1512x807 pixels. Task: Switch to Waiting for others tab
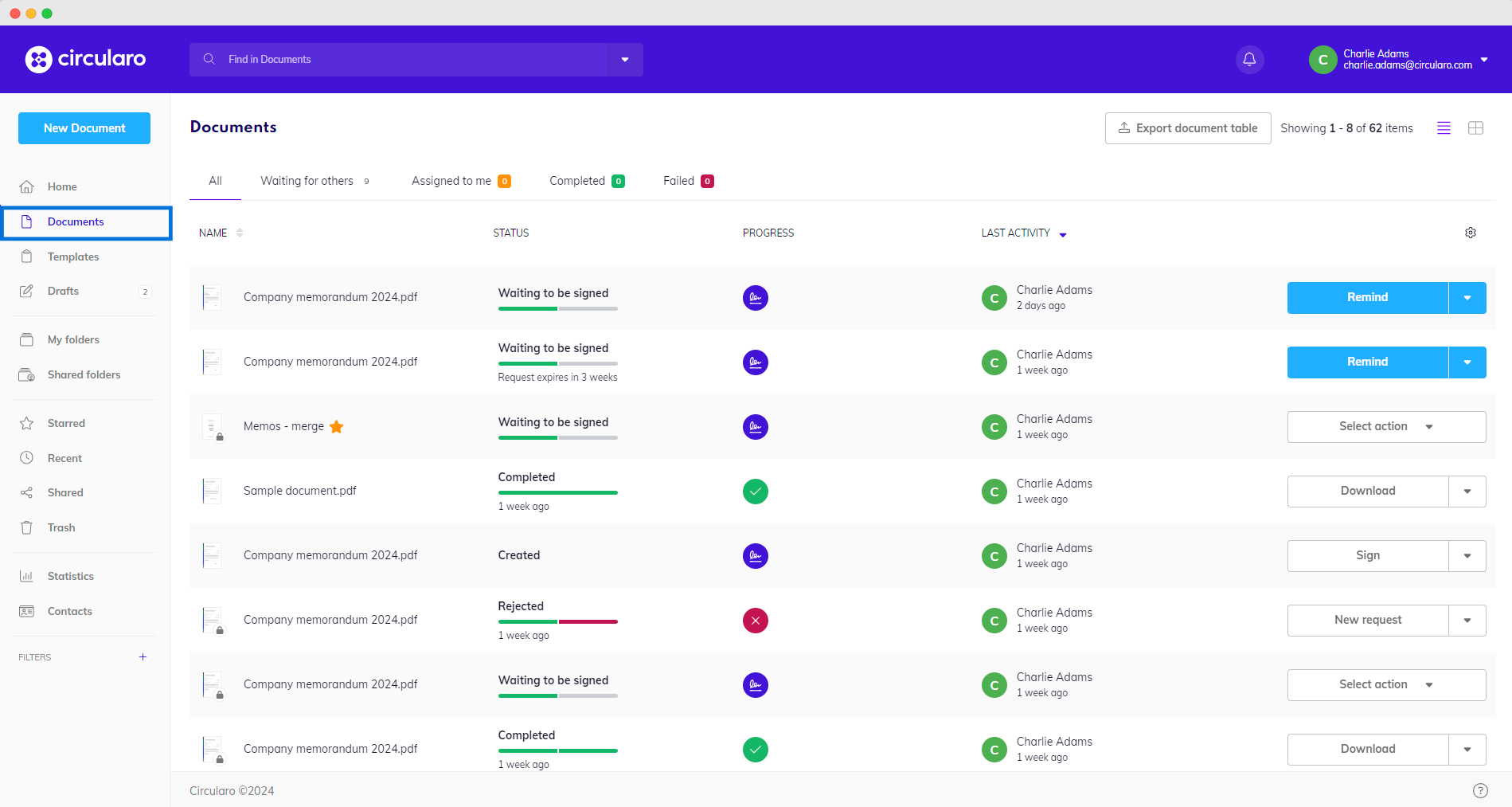[307, 181]
